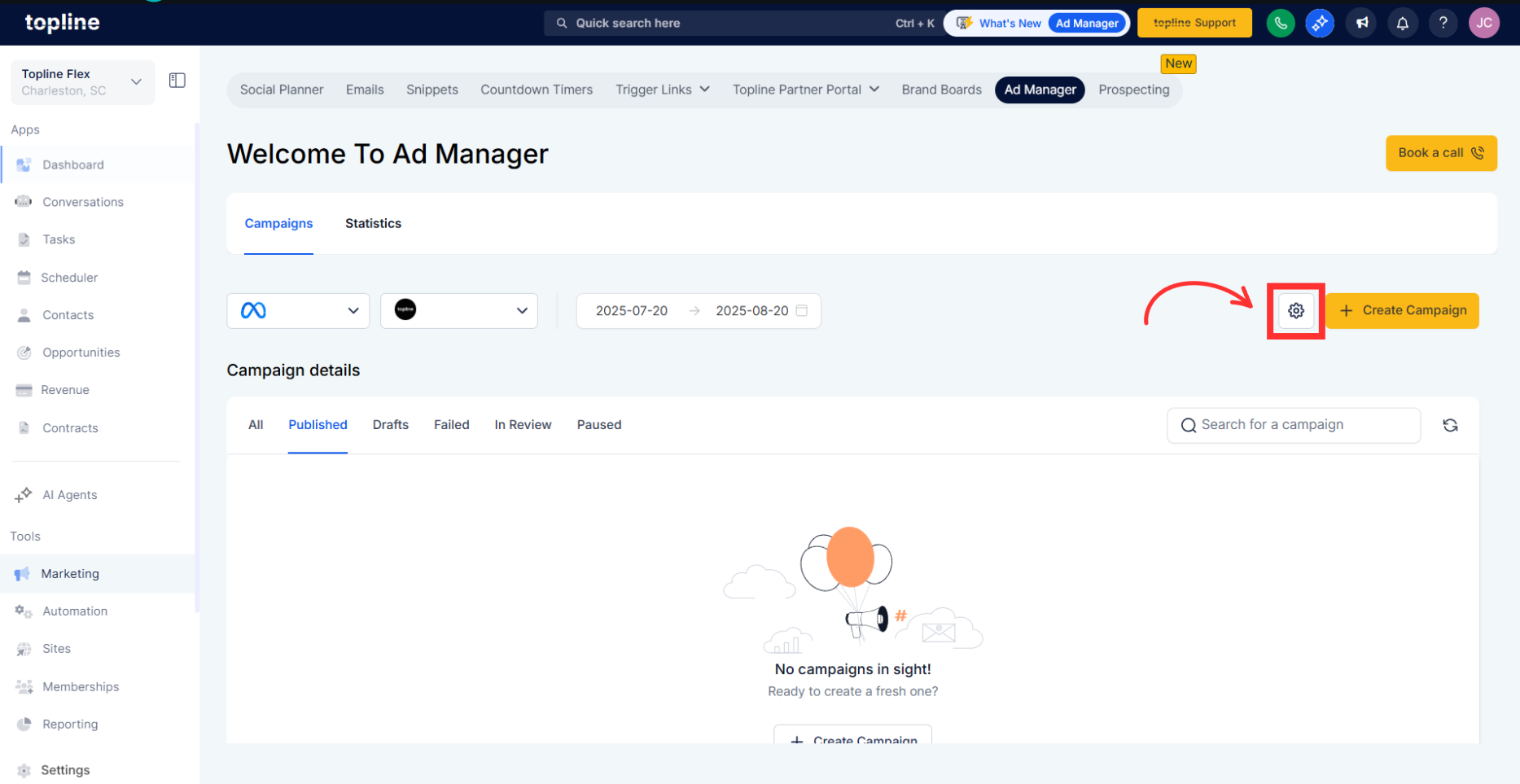1520x784 pixels.
Task: Click the 'Welcome To Ad Manager' title
Action: click(x=388, y=154)
